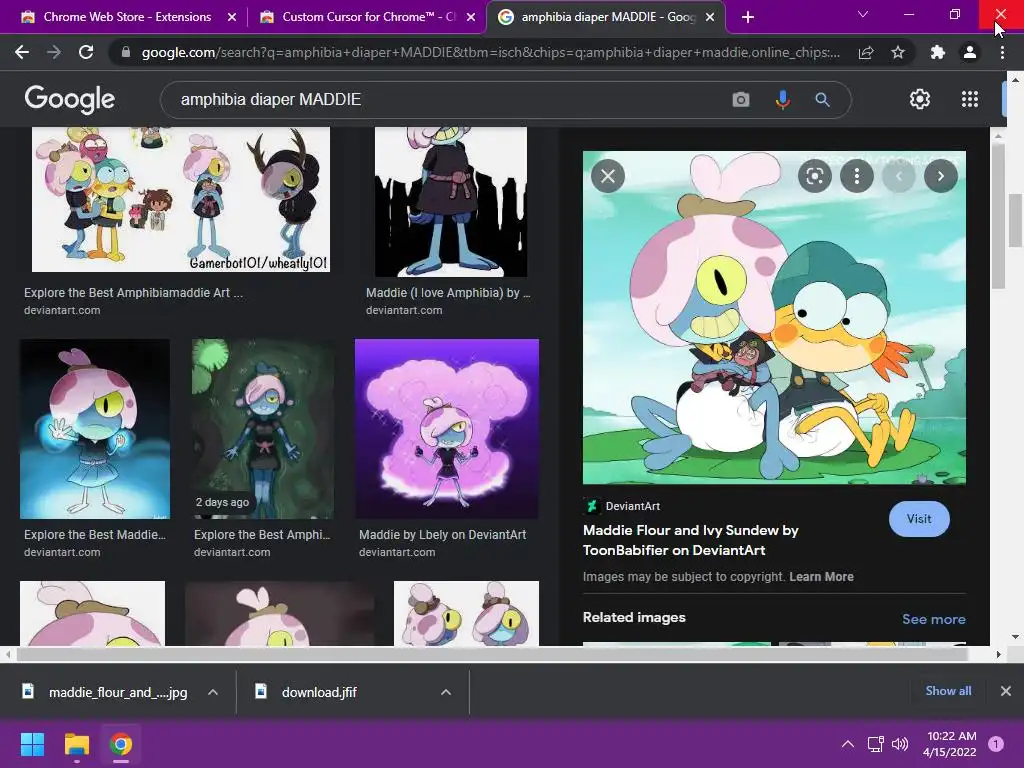The image size is (1024, 768).
Task: Open notification center badge
Action: click(996, 744)
